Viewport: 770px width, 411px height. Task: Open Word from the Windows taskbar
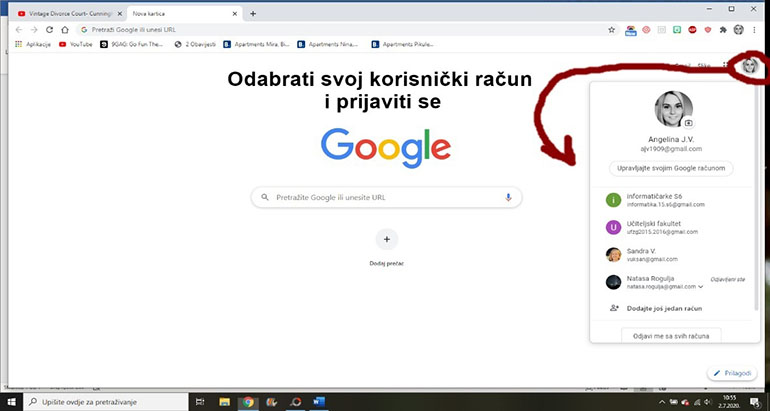point(319,401)
